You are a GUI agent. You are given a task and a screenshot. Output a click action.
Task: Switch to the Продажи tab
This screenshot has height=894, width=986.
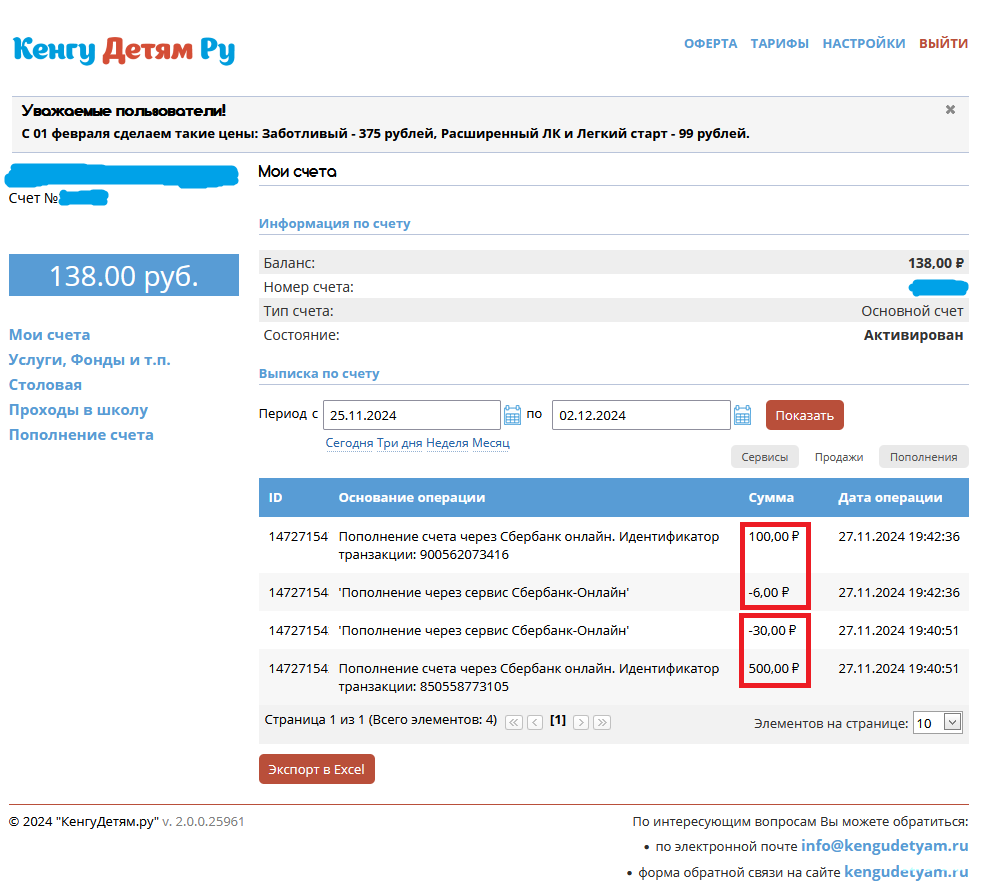point(838,457)
